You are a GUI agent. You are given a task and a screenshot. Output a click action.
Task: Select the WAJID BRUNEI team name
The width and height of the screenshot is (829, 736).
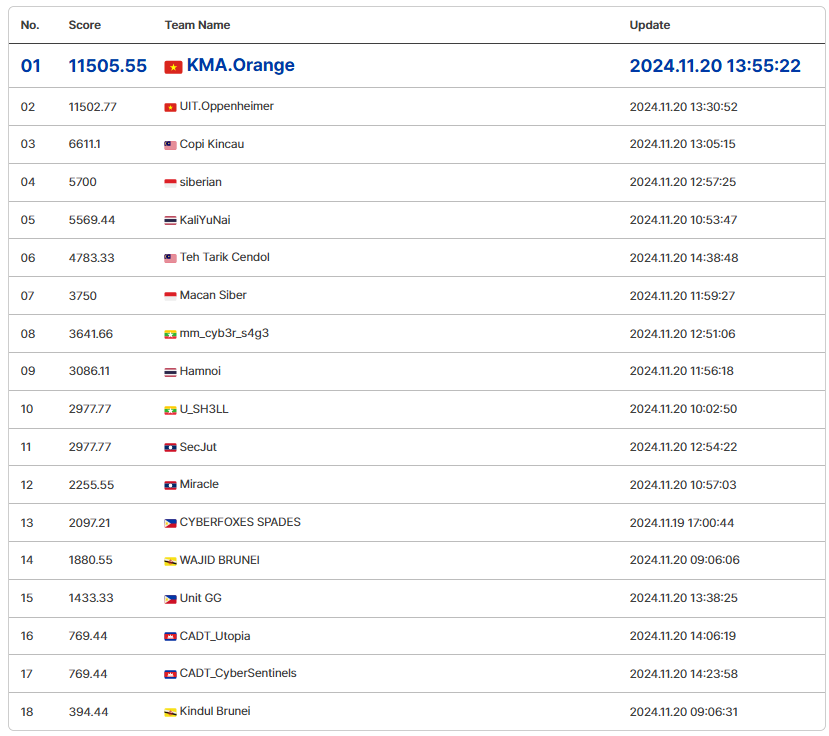coord(220,560)
